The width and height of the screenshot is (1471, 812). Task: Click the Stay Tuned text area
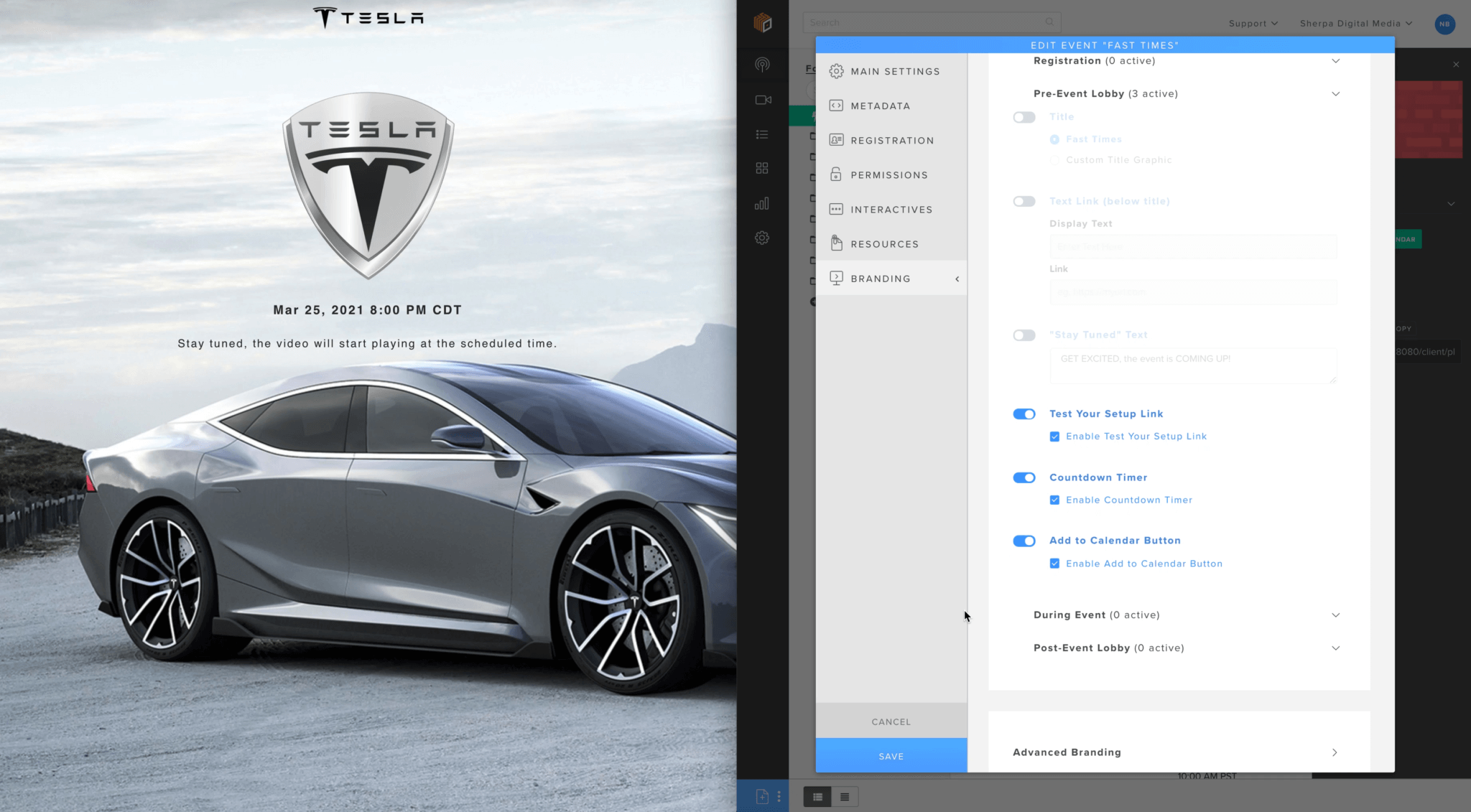(1193, 366)
